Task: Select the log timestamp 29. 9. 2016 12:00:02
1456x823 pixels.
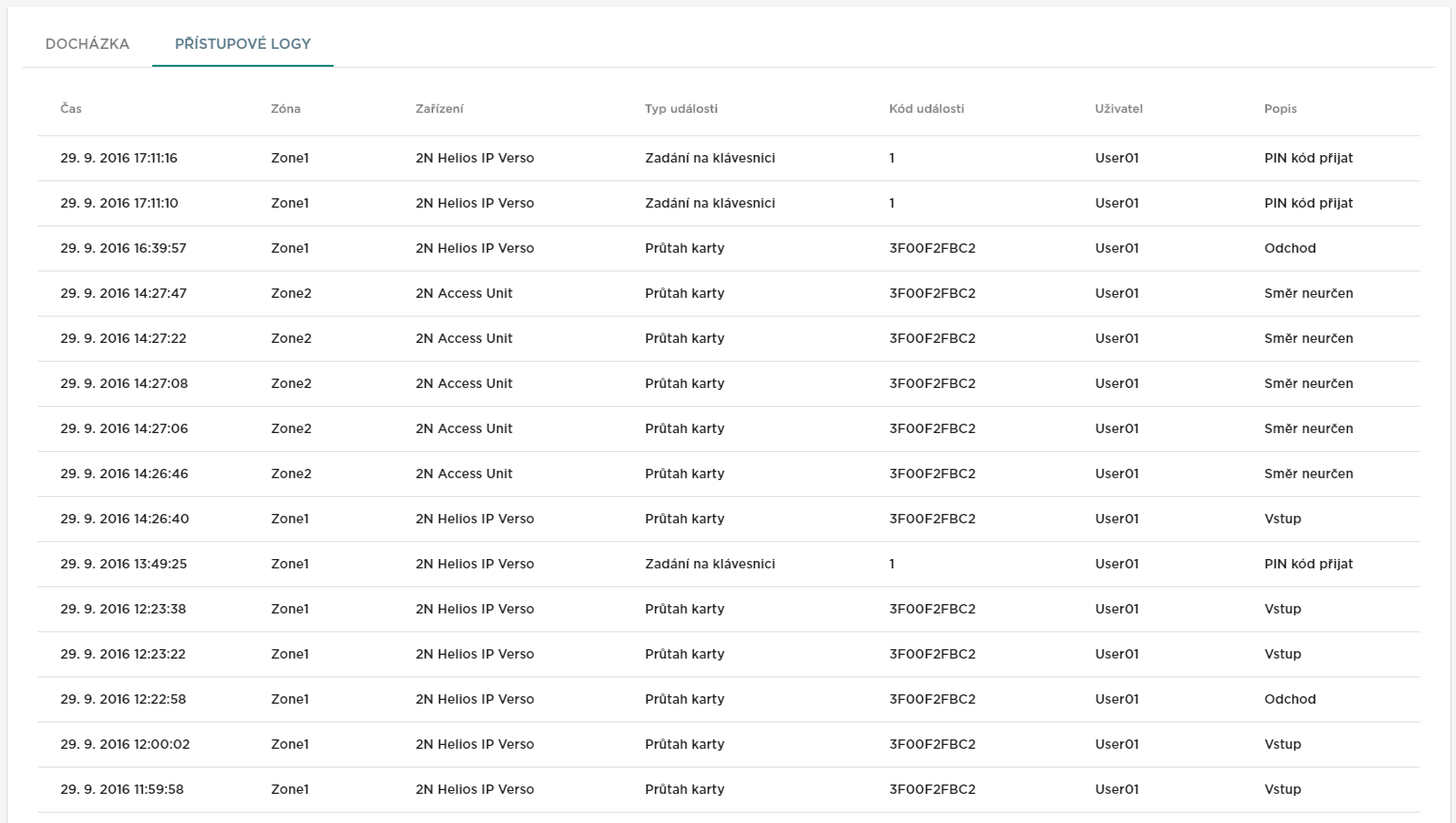Action: (x=125, y=744)
